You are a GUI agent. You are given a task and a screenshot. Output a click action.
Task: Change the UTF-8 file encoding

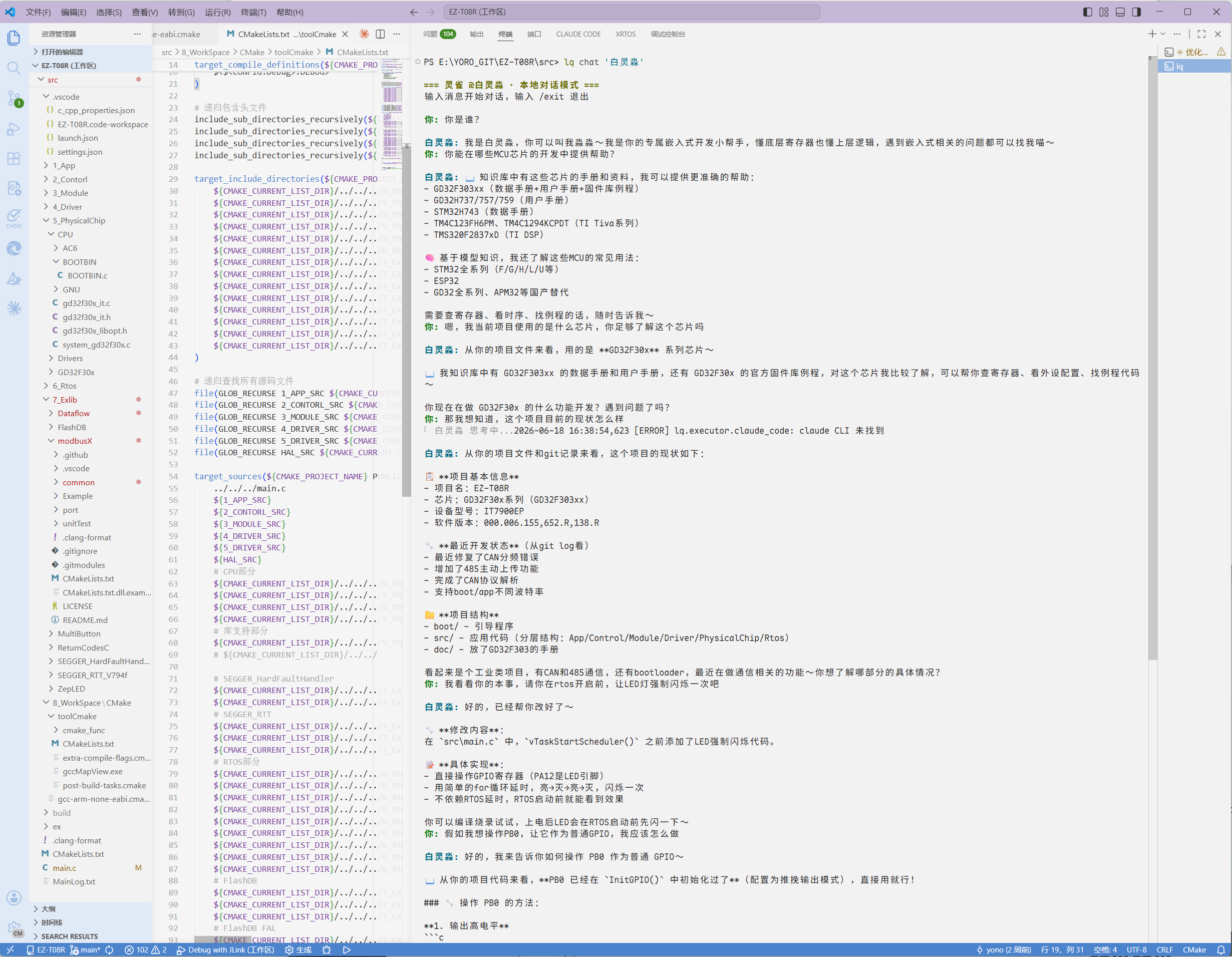1137,950
